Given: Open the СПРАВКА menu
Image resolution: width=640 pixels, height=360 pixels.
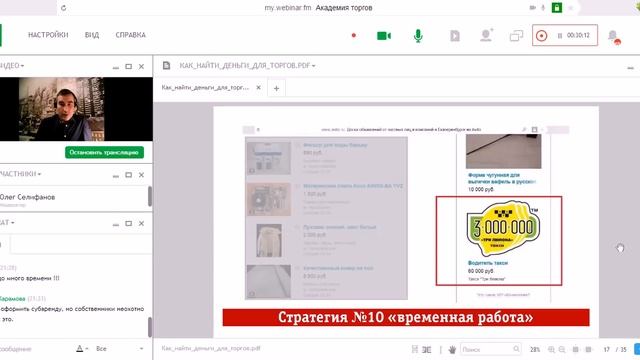Looking at the screenshot, I should (x=131, y=35).
